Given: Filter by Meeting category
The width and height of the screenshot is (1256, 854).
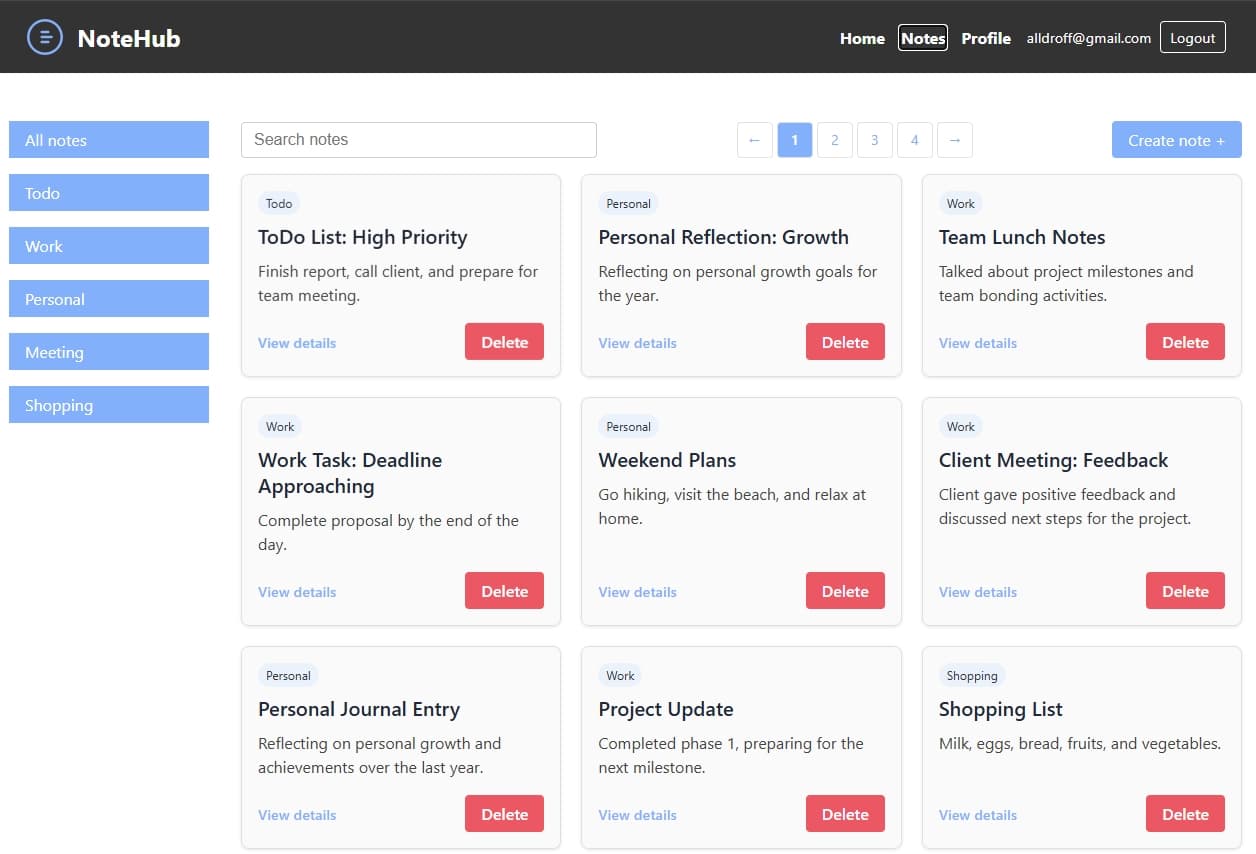Looking at the screenshot, I should click(109, 352).
